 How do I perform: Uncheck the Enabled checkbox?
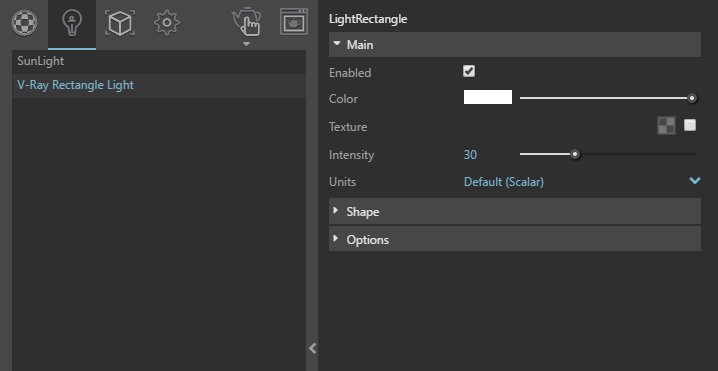pyautogui.click(x=469, y=71)
